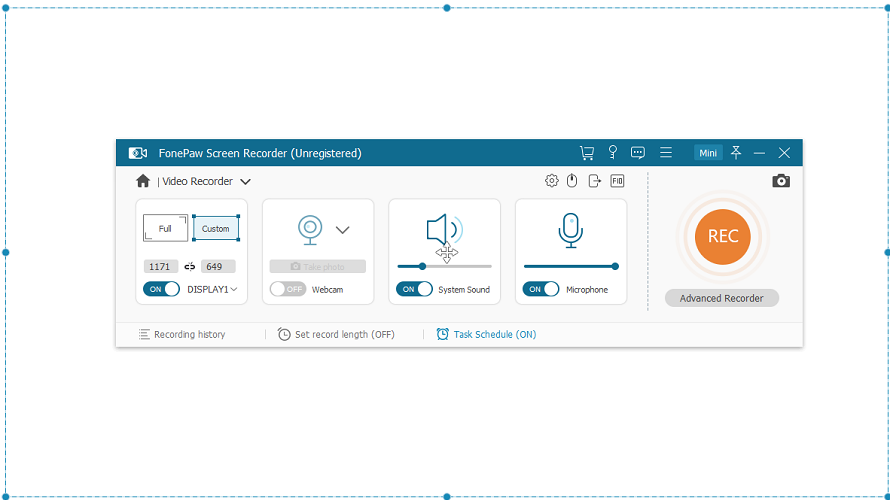Click the system sound speaker icon
Screen dimensions: 890x500
click(444, 229)
